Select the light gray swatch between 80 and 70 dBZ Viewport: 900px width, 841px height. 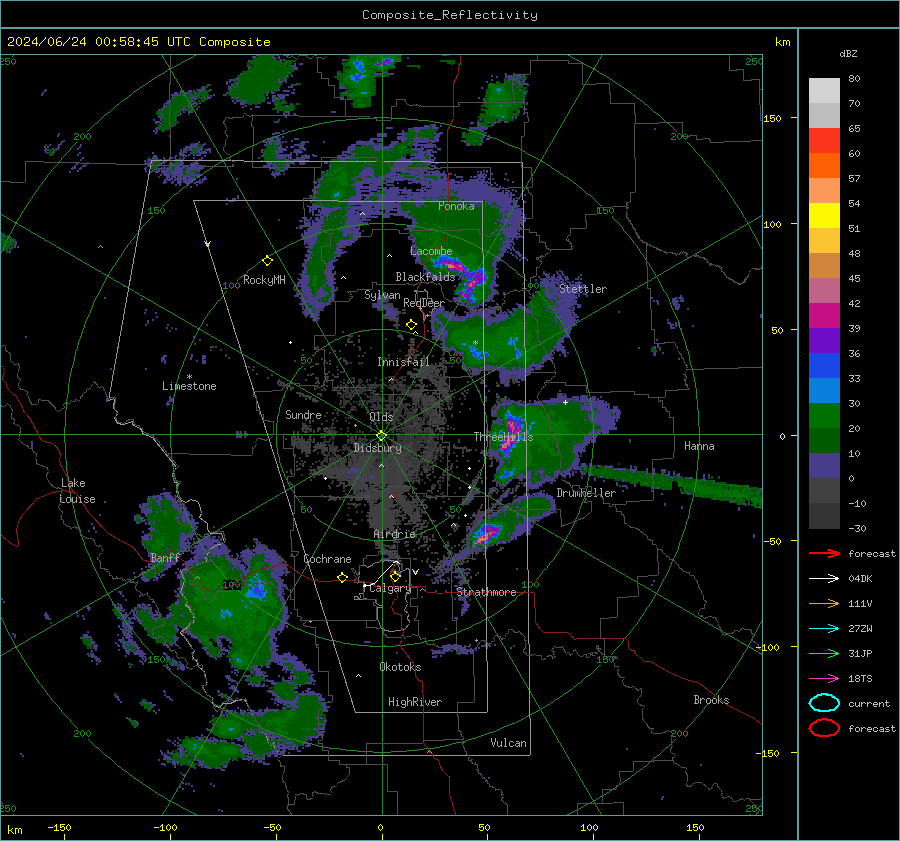pos(824,91)
